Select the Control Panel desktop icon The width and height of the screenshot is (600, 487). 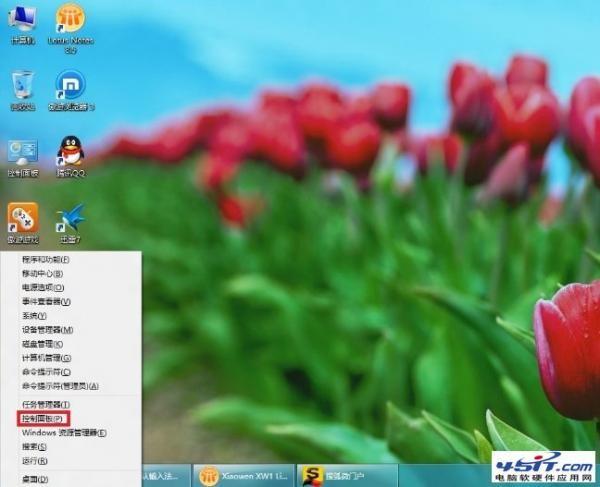click(22, 152)
